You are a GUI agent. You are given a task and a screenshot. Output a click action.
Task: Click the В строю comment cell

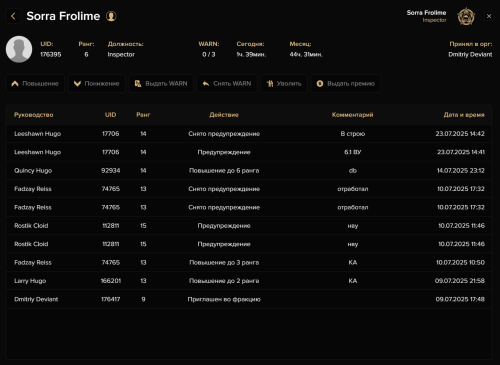353,134
